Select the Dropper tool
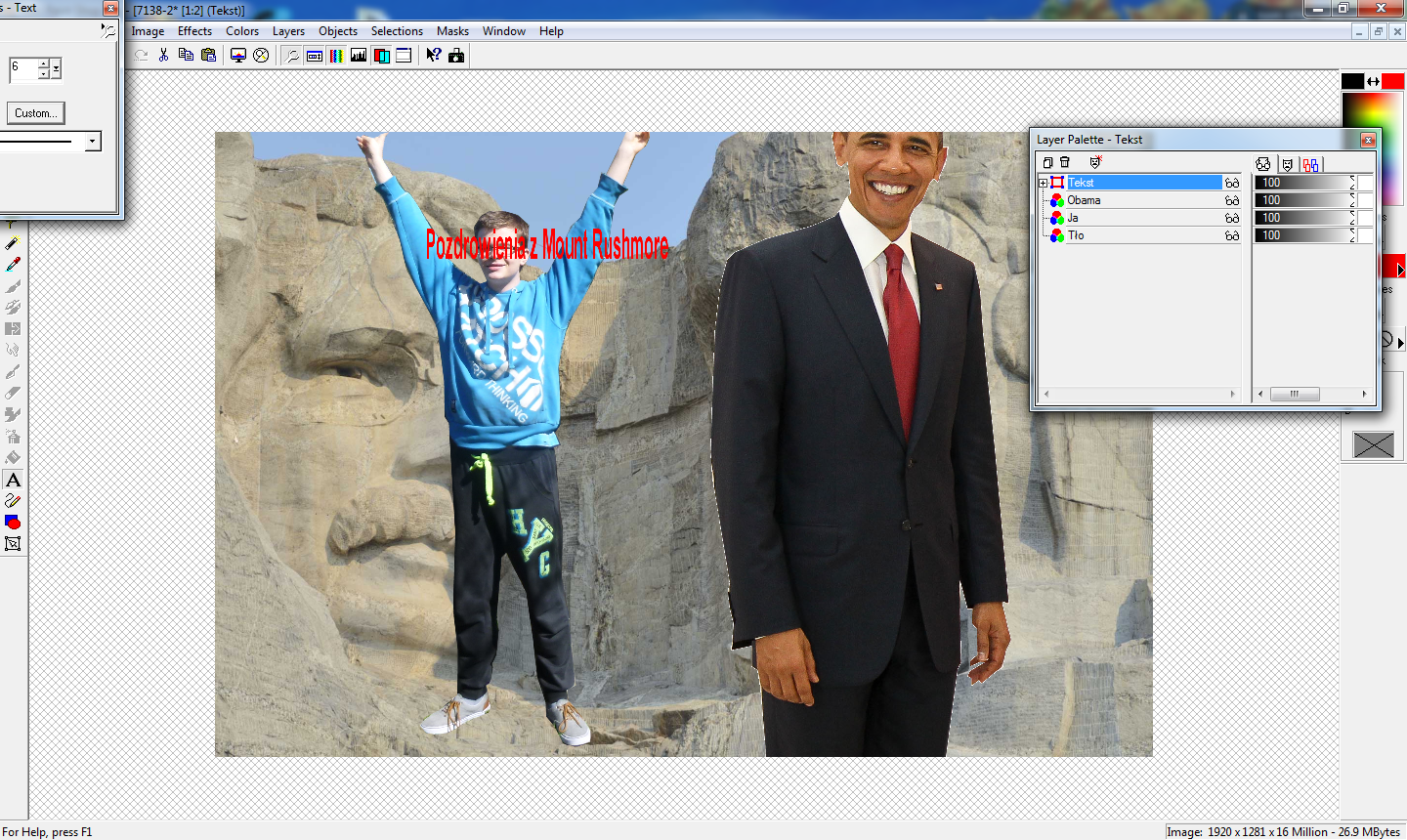 tap(13, 264)
